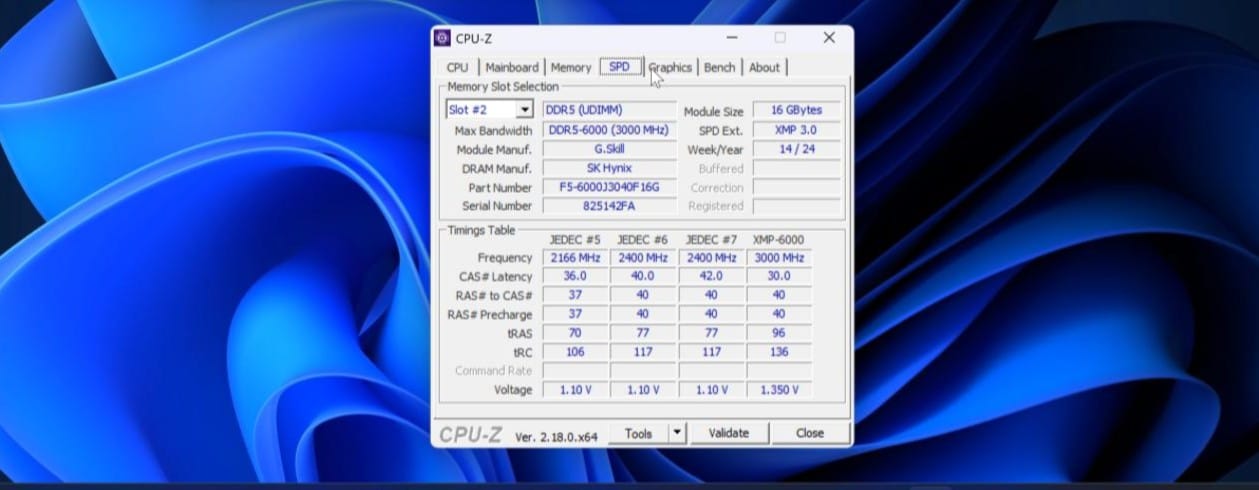
Task: Select the 2166 MHz frequency cell
Action: coord(575,258)
